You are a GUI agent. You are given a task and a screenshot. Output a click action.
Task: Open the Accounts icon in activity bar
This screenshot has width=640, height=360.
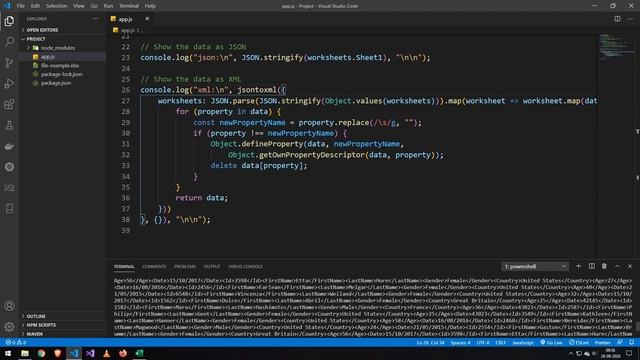(9, 306)
